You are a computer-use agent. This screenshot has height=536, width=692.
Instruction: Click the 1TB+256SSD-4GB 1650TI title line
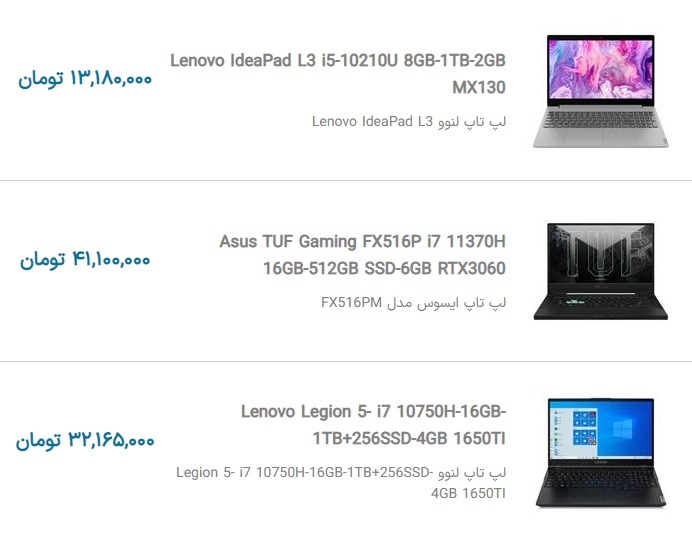(409, 439)
